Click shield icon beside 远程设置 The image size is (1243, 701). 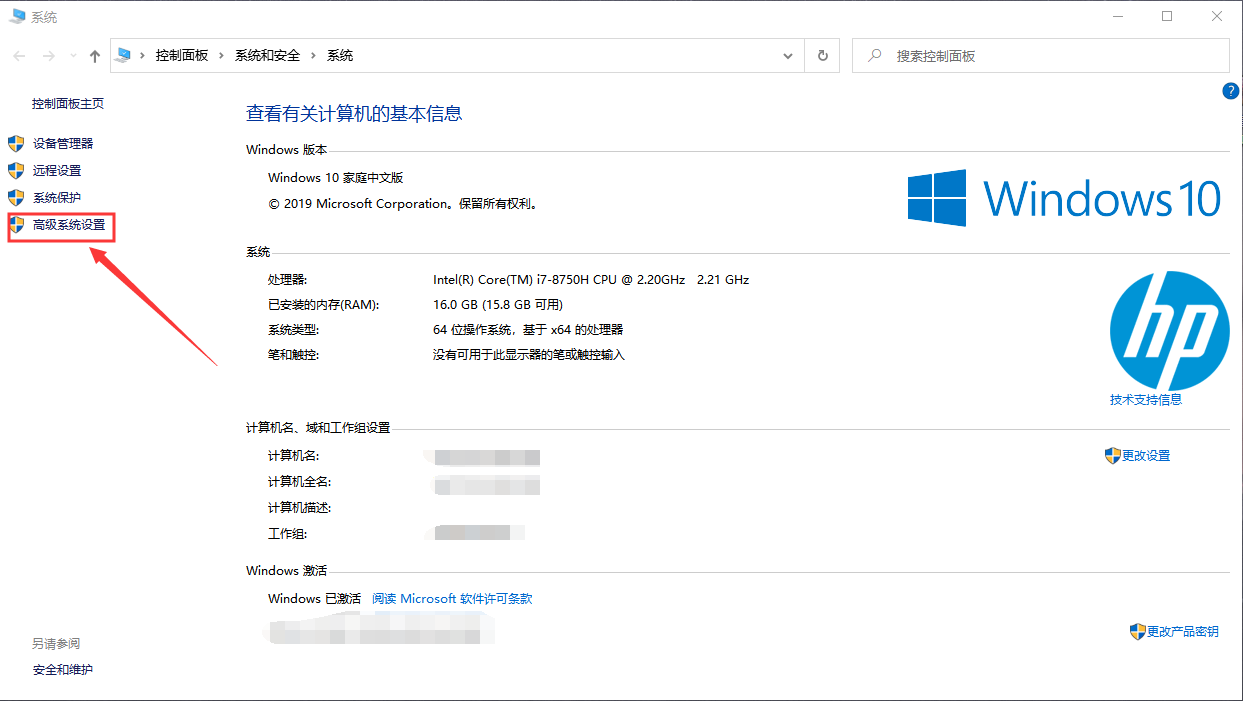[16, 170]
